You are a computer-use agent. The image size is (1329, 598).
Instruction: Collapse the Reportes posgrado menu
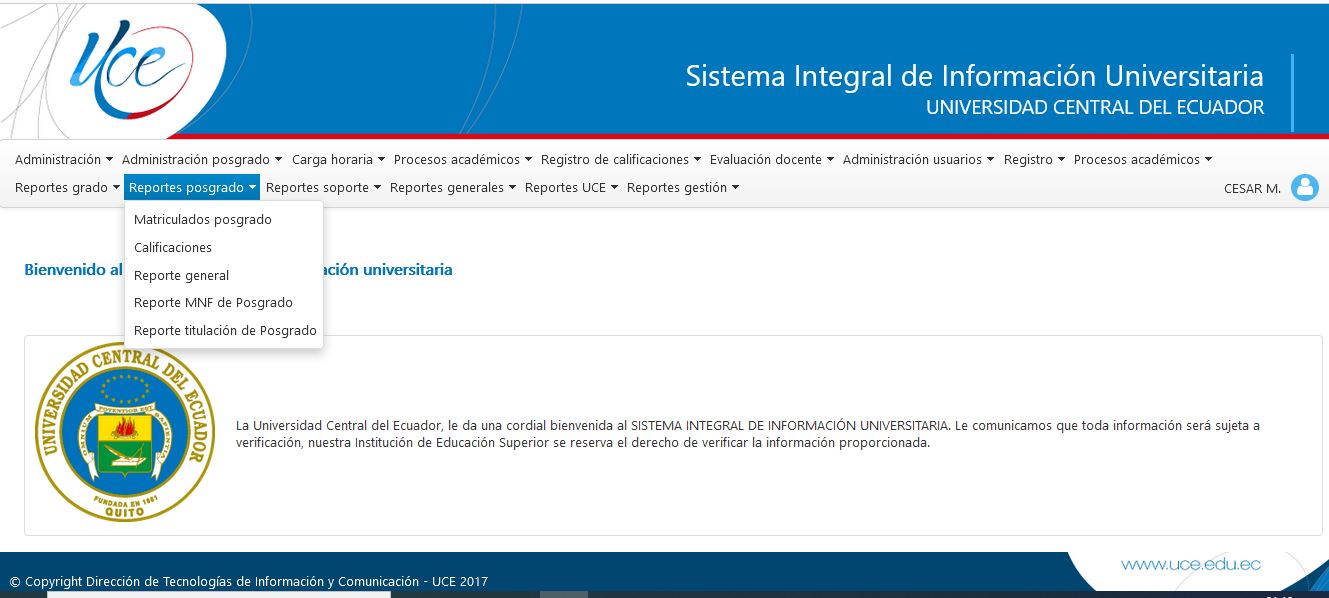tap(192, 187)
